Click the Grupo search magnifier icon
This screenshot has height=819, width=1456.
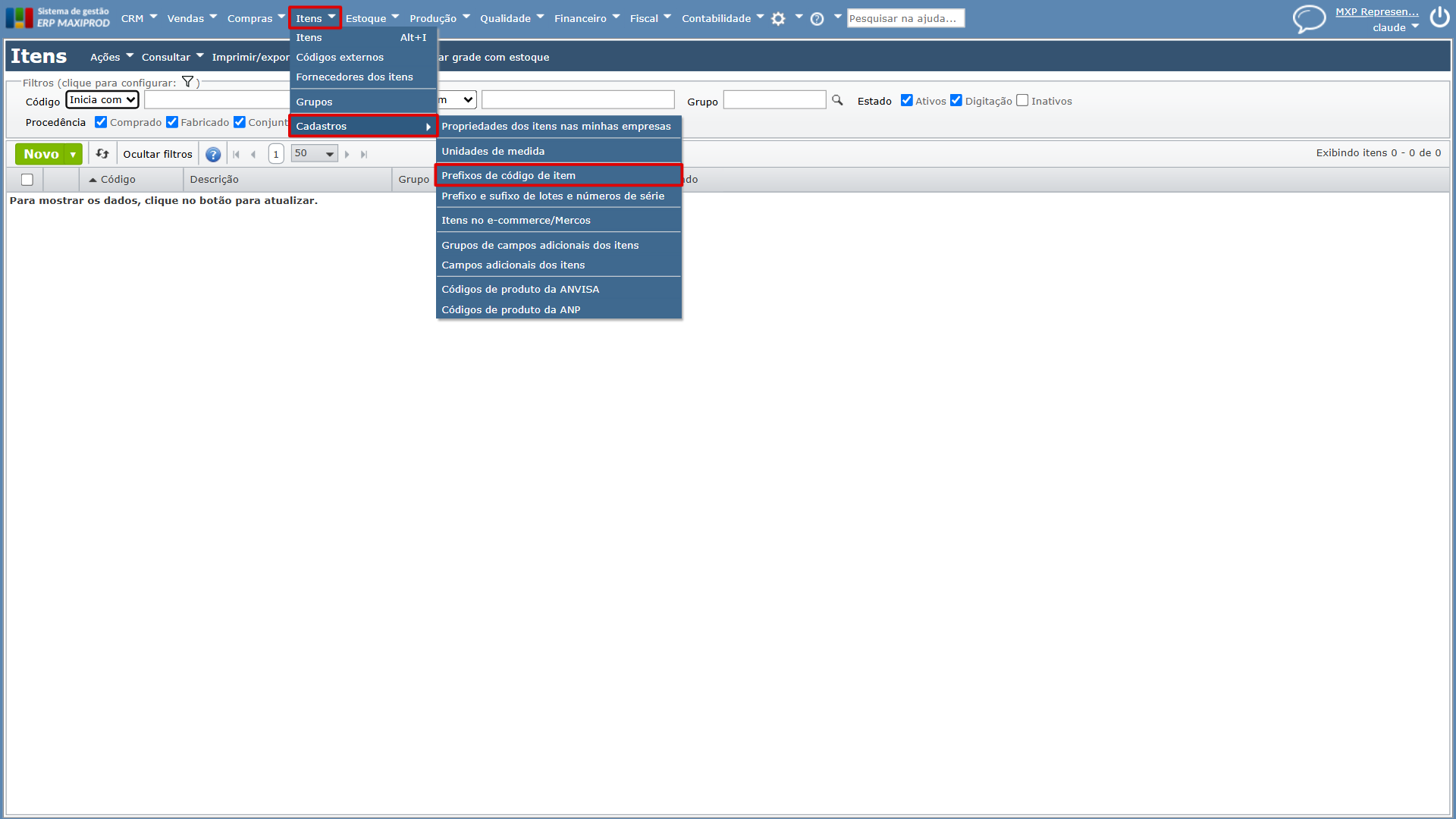tap(837, 100)
